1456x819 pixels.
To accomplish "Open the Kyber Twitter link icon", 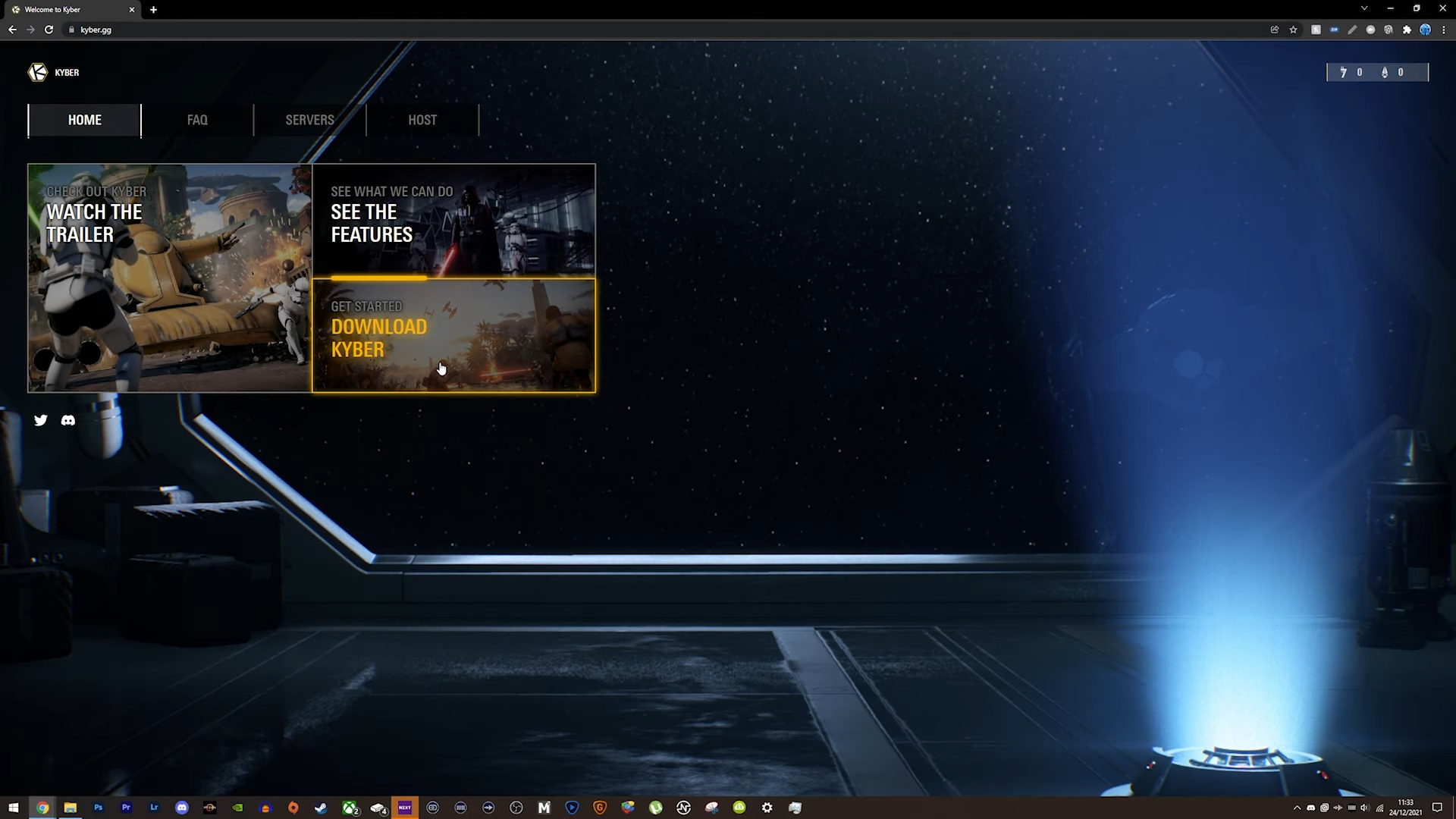I will click(x=41, y=420).
